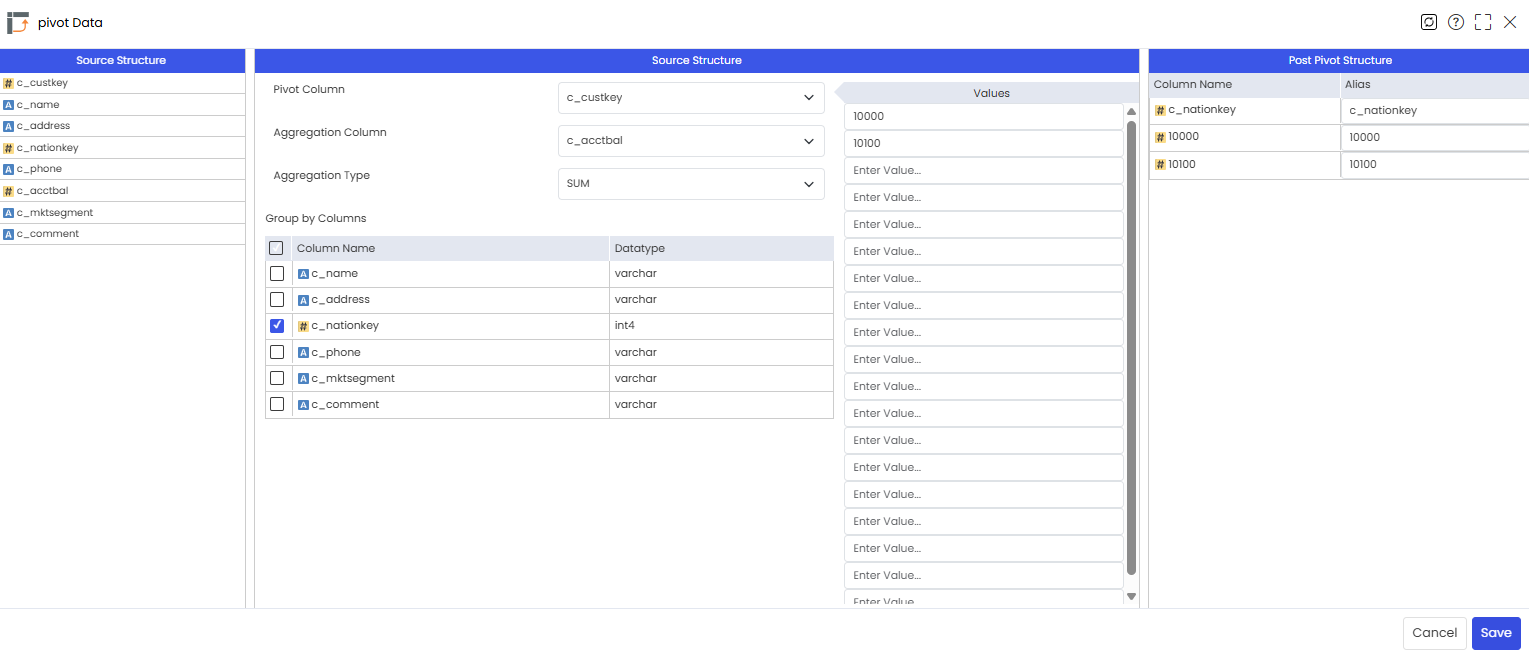Click the refresh icon in the title bar
The width and height of the screenshot is (1529, 656).
coord(1429,22)
